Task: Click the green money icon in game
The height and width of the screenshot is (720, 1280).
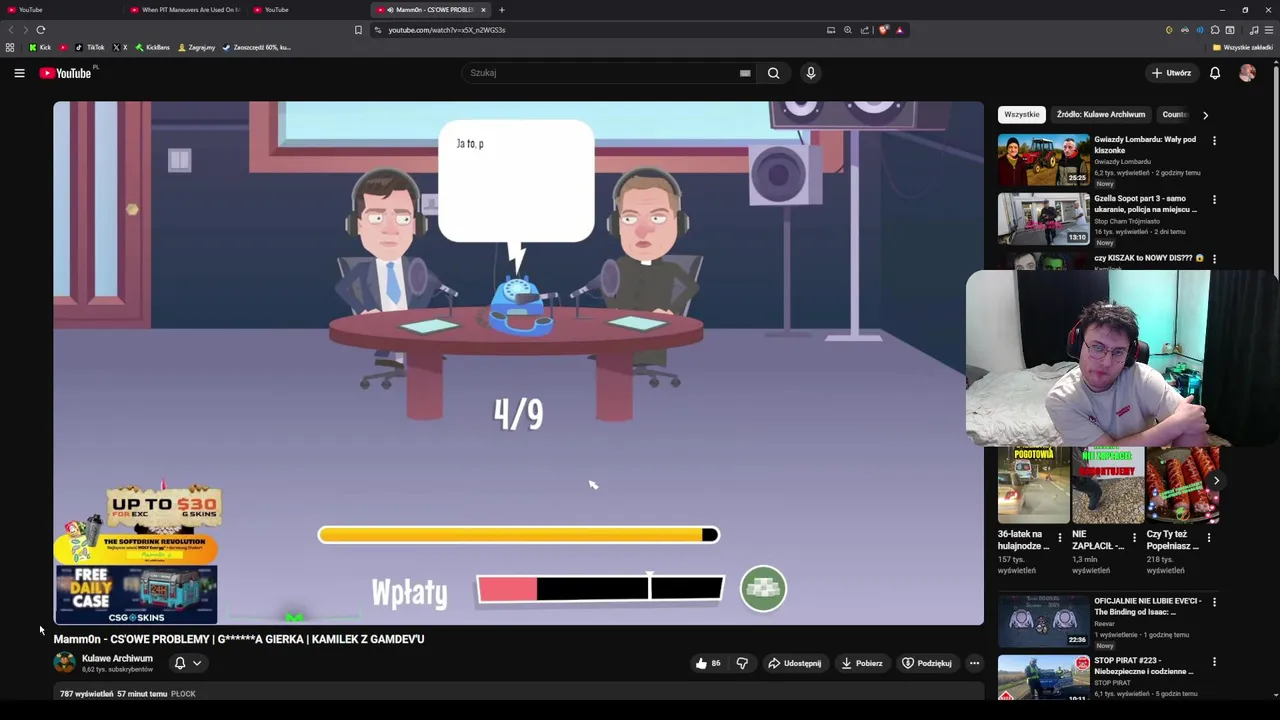Action: (763, 588)
